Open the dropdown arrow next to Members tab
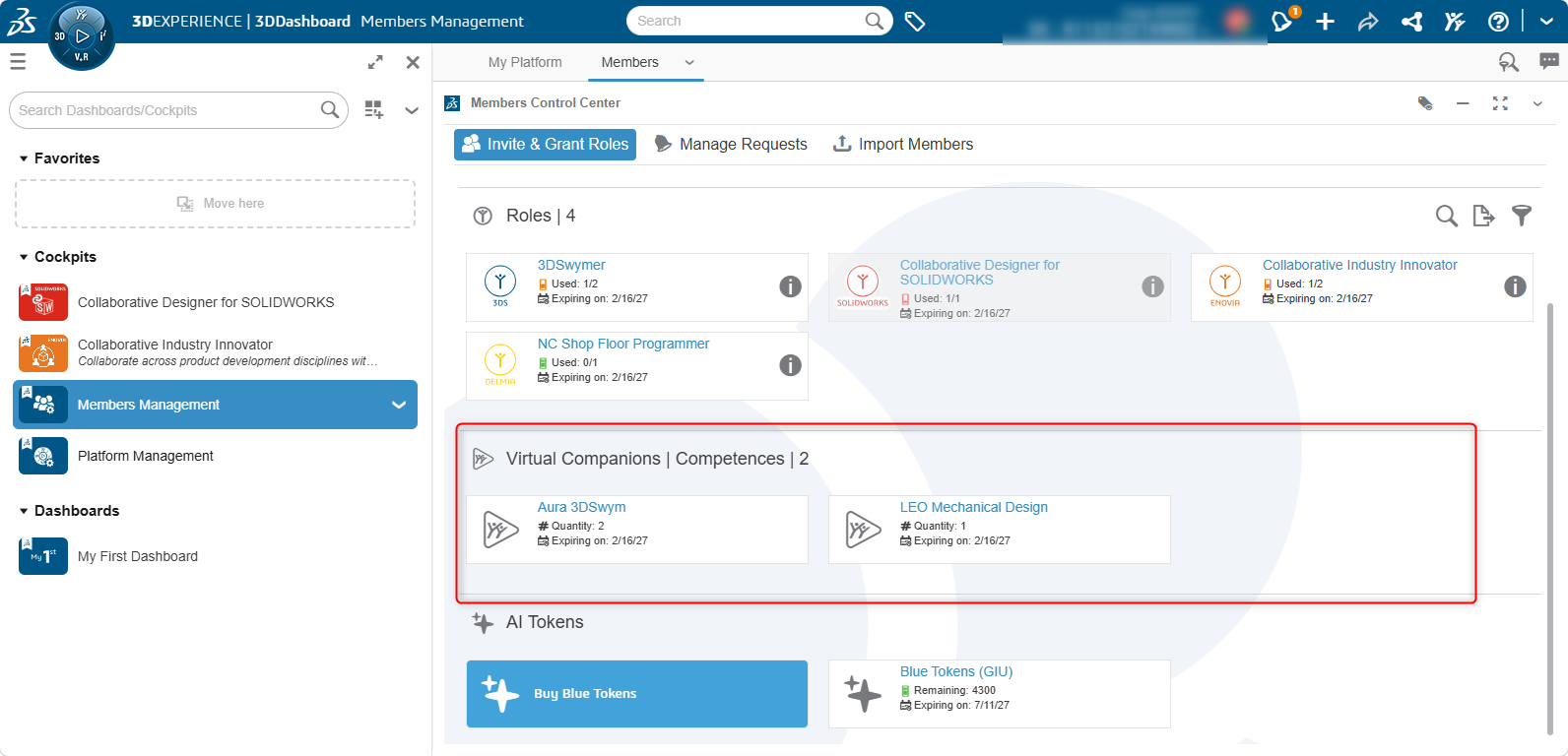This screenshot has height=756, width=1568. point(689,62)
